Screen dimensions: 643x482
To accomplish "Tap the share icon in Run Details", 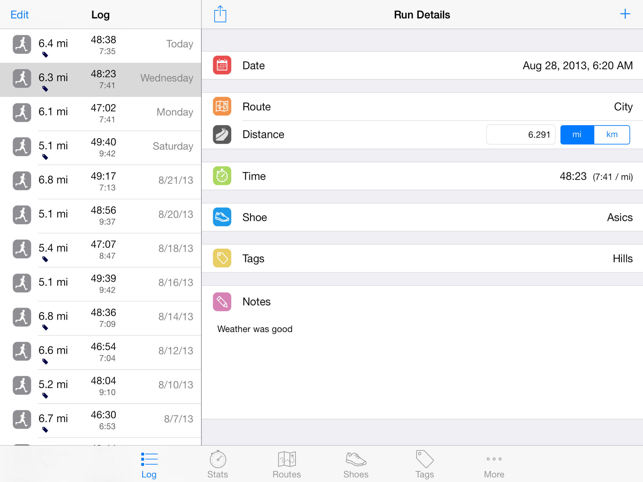I will (220, 14).
